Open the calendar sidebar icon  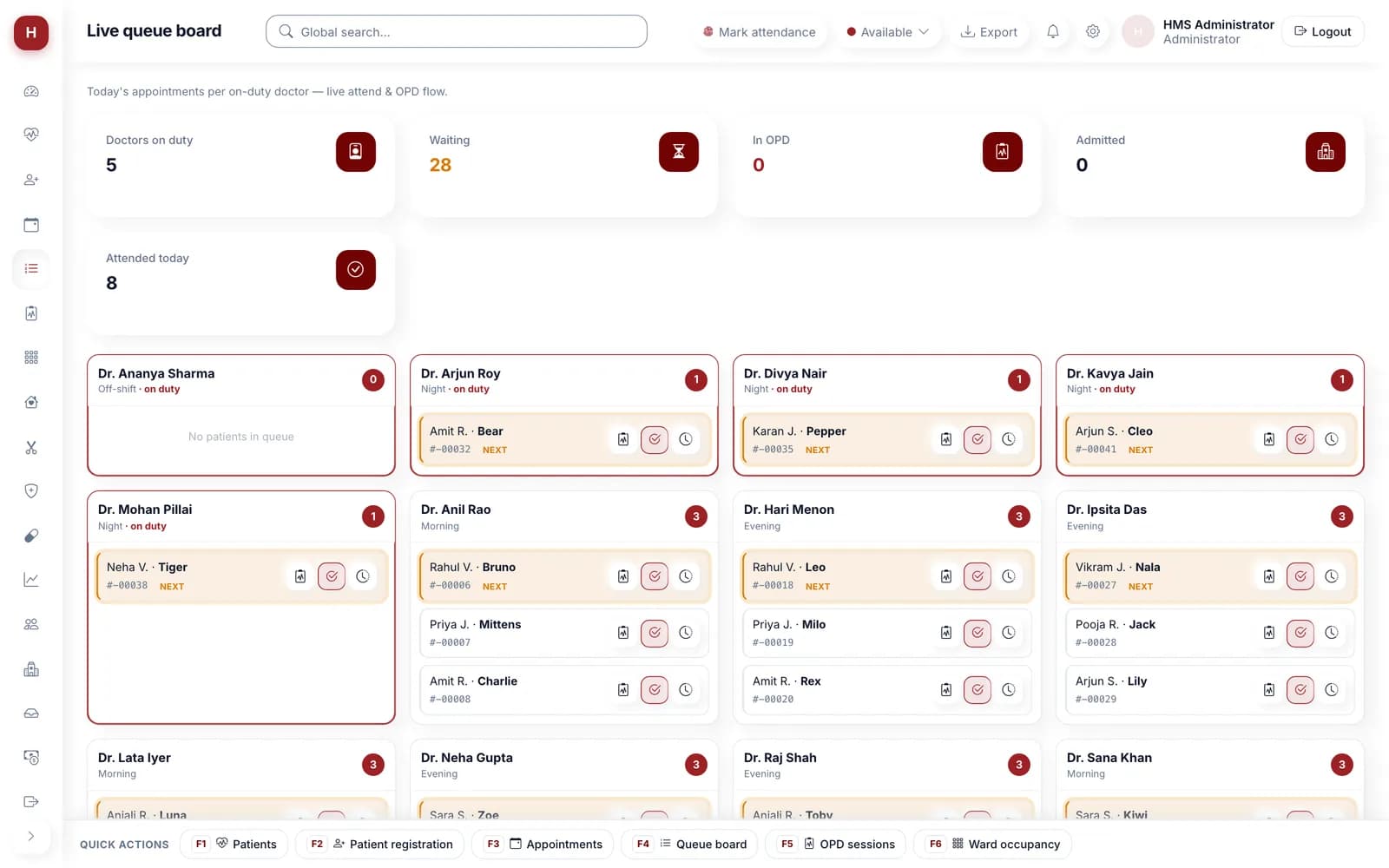coord(31,225)
